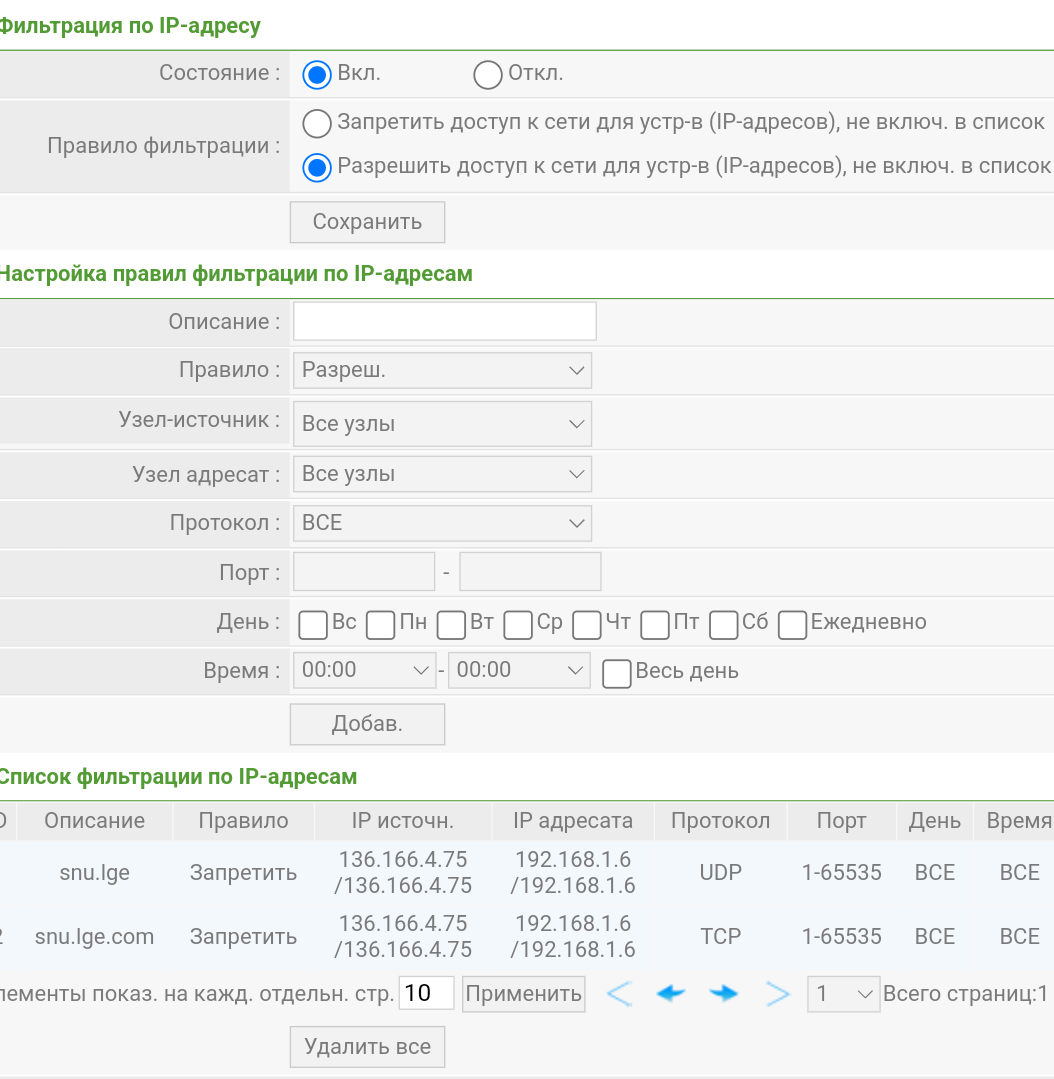This screenshot has width=1054, height=1079.
Task: Jump to last page using light right chevron
Action: (777, 994)
